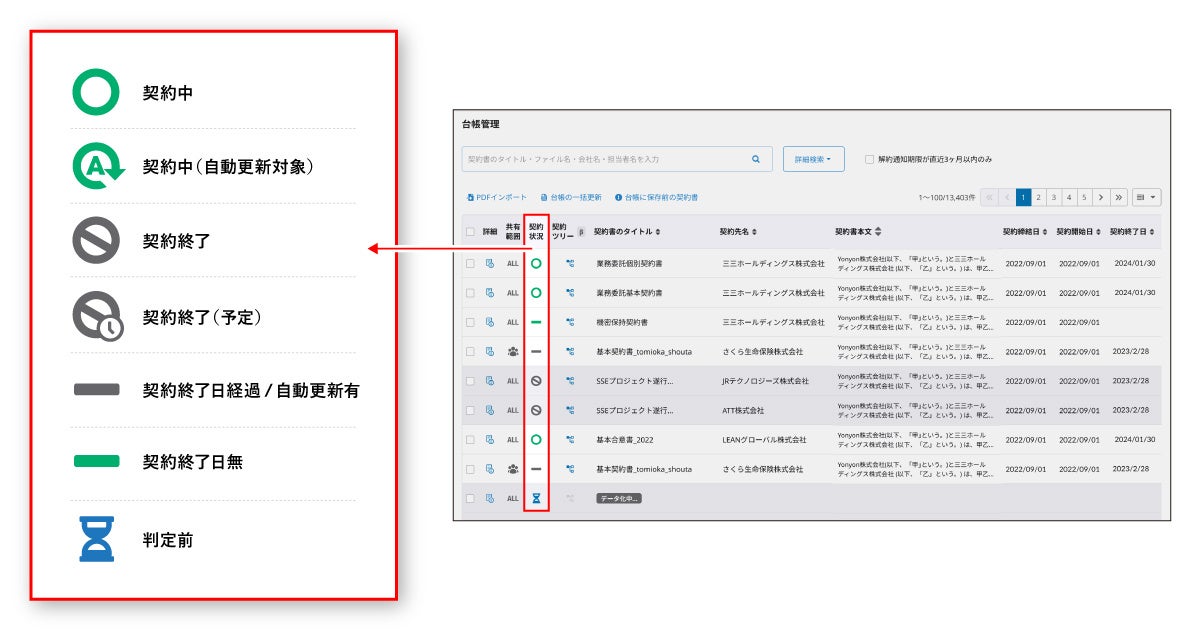1200x630 pixels.
Task: Go to page 3
Action: [1053, 198]
